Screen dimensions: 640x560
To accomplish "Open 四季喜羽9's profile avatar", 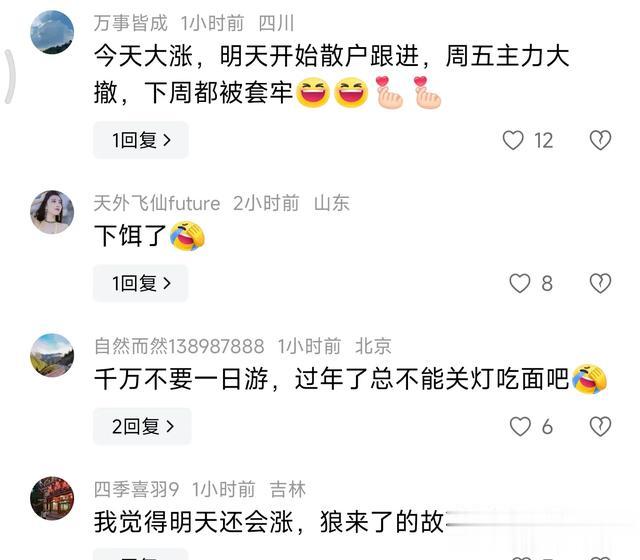I will pyautogui.click(x=52, y=498).
